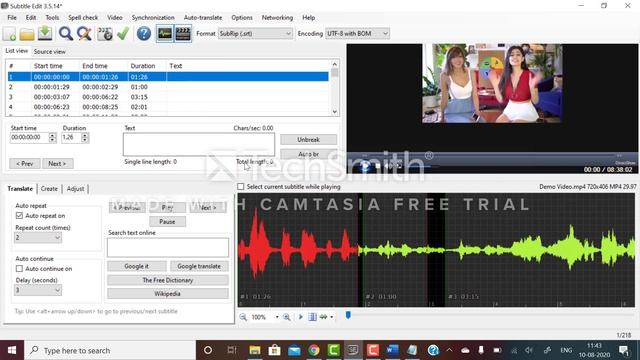Image resolution: width=640 pixels, height=360 pixels.
Task: Open the Find magnifier tool
Action: 65,33
